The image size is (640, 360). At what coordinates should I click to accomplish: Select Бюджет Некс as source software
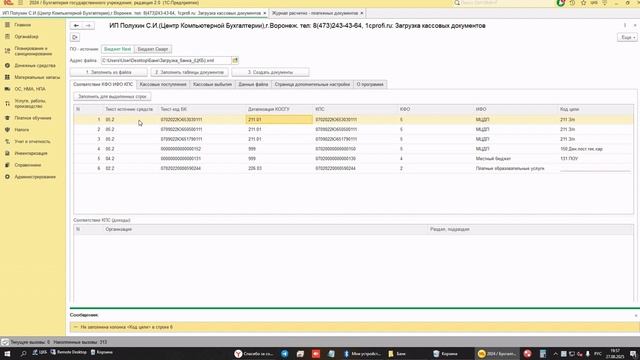(x=118, y=49)
